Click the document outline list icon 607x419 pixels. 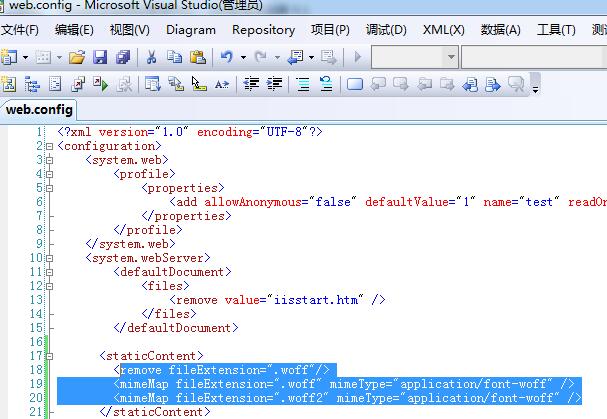[x=55, y=84]
